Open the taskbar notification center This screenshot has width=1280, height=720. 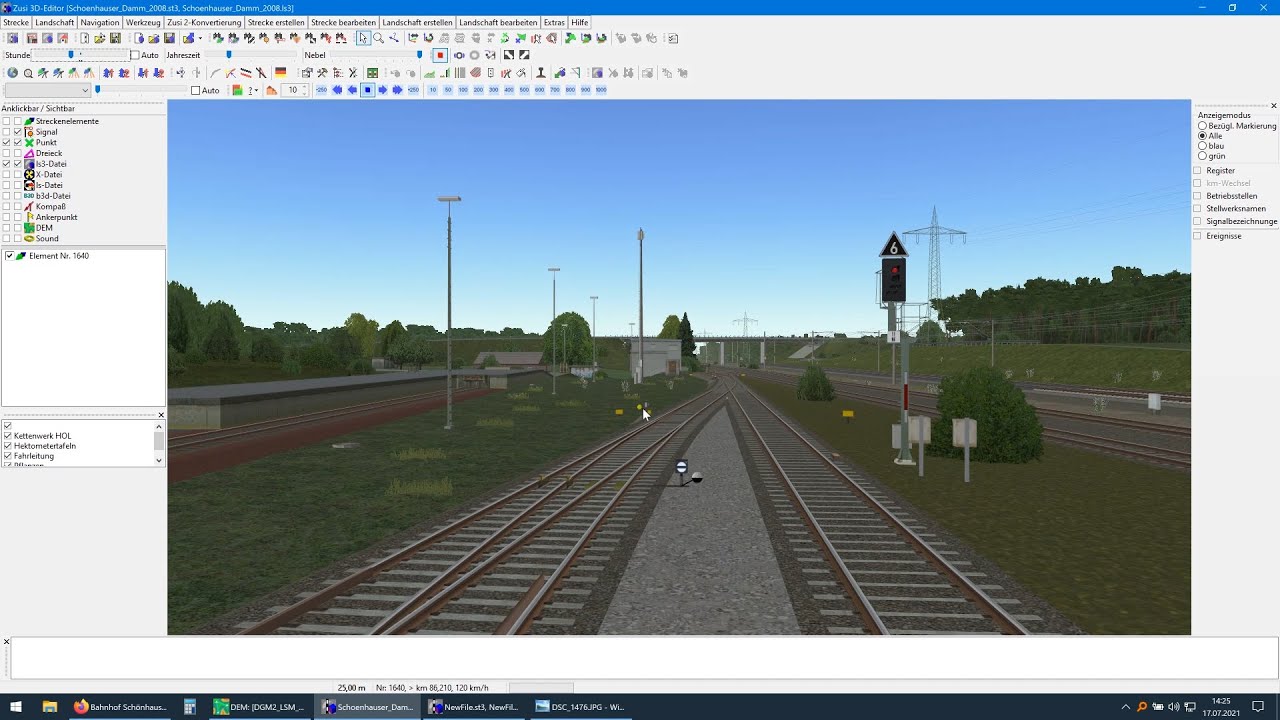(1258, 707)
